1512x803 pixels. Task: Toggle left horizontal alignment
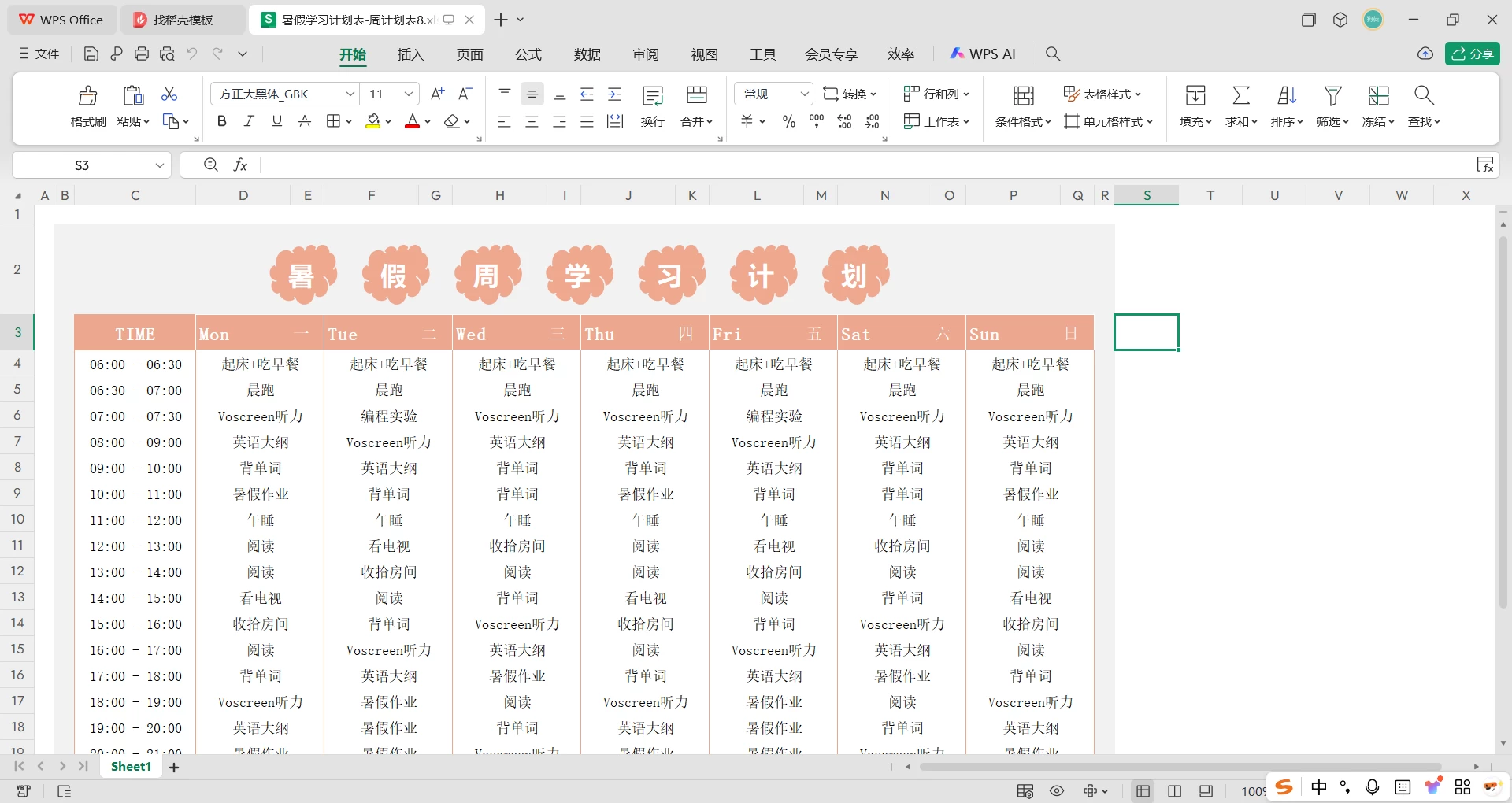(504, 121)
